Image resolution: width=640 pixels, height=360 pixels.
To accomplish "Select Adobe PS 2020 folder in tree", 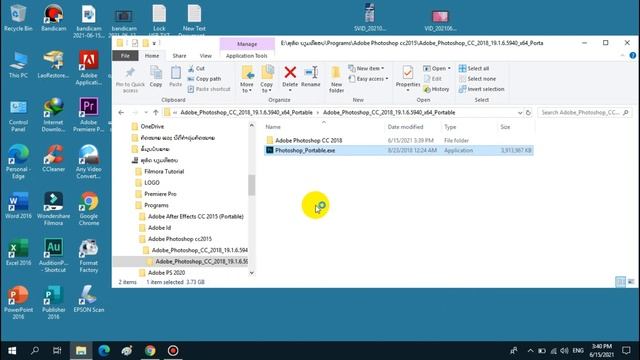I will [x=166, y=273].
